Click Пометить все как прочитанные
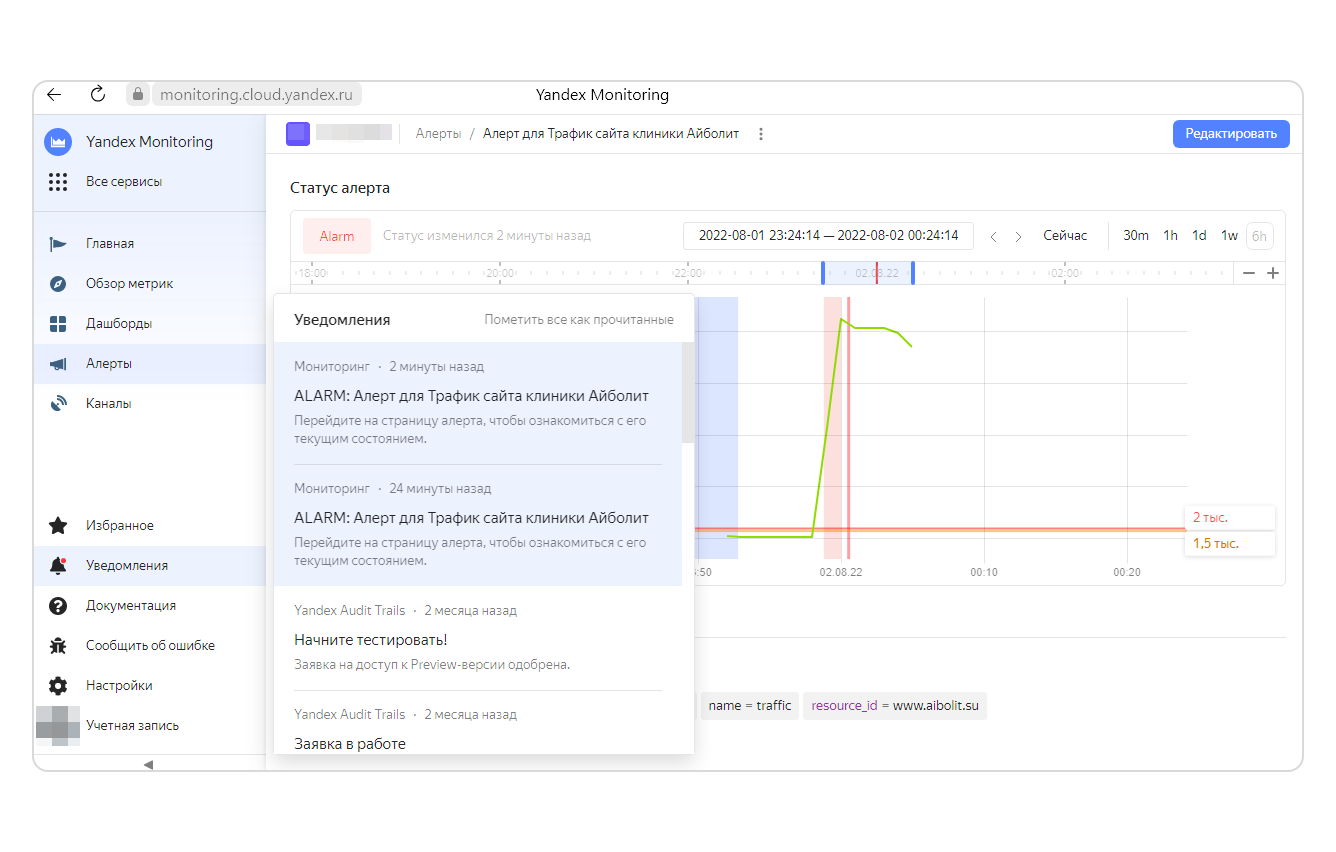 (x=579, y=320)
